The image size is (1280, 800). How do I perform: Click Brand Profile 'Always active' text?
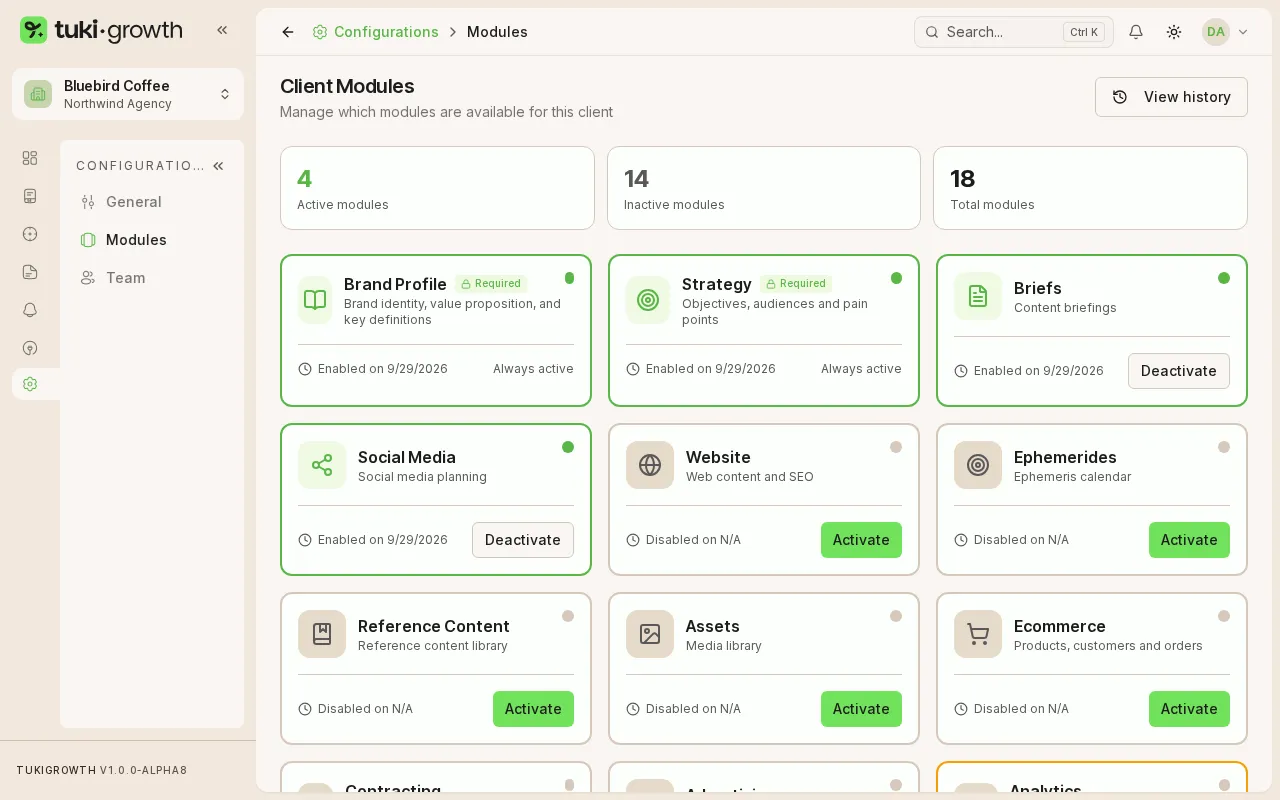[x=533, y=369]
